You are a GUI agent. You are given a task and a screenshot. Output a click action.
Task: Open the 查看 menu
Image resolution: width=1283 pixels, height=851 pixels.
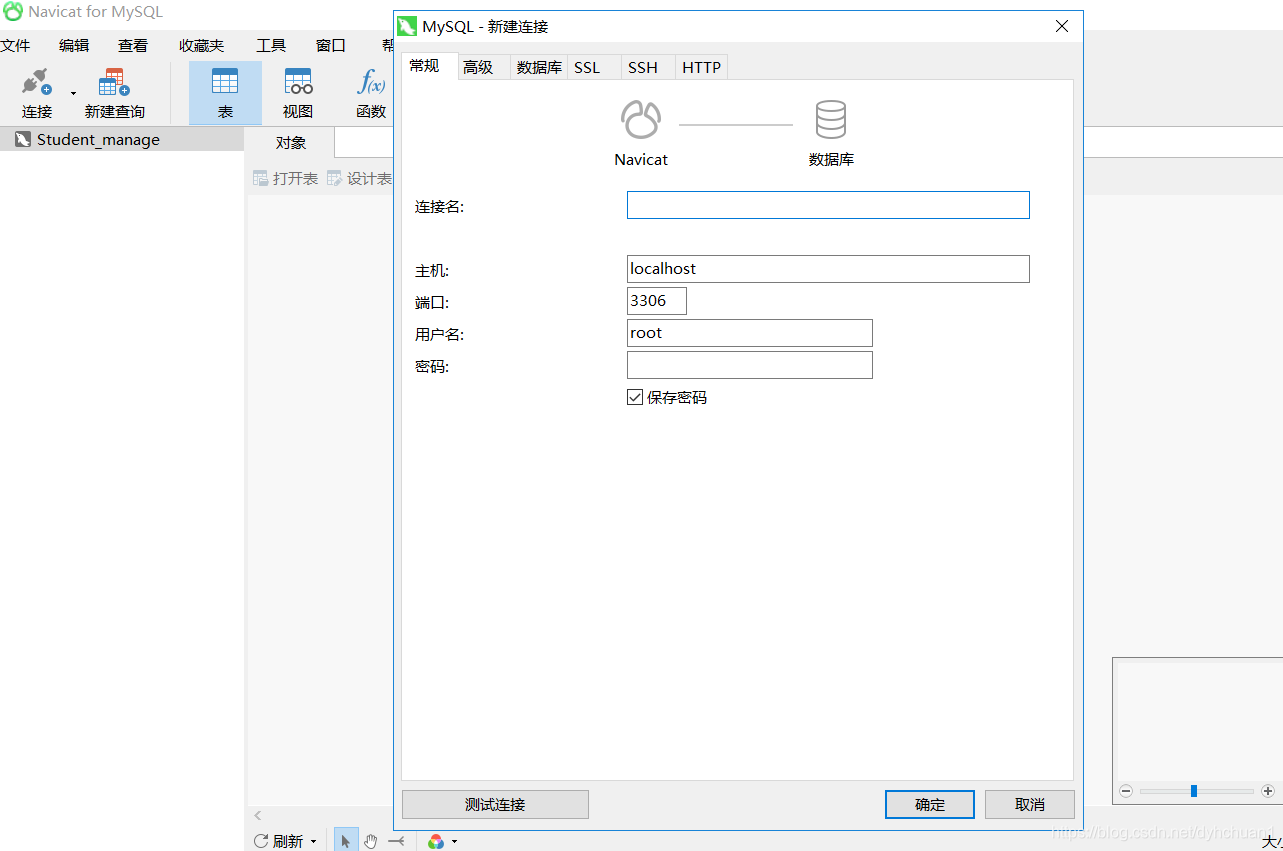[133, 45]
